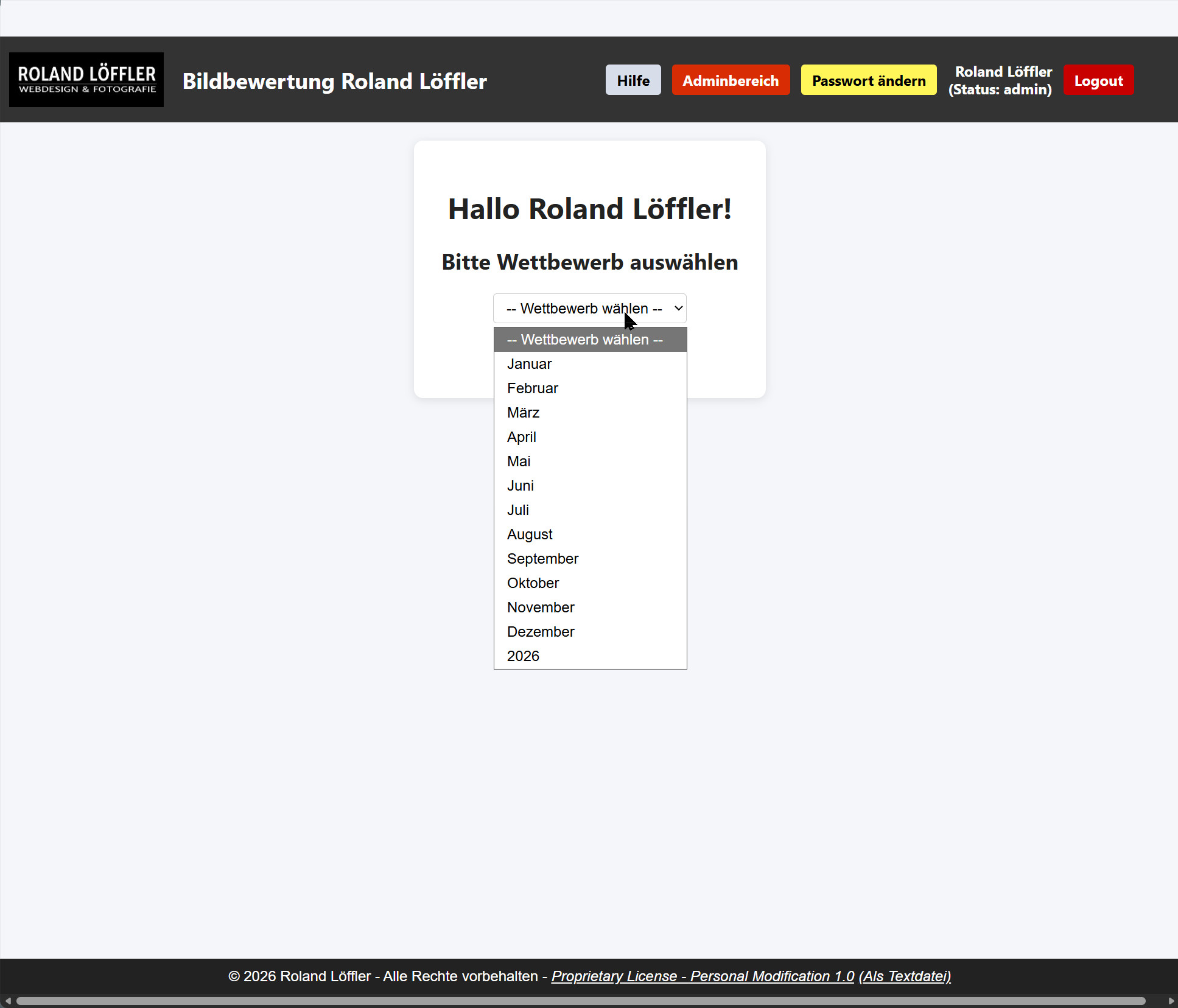Click the Passwort ändern button

[x=868, y=80]
